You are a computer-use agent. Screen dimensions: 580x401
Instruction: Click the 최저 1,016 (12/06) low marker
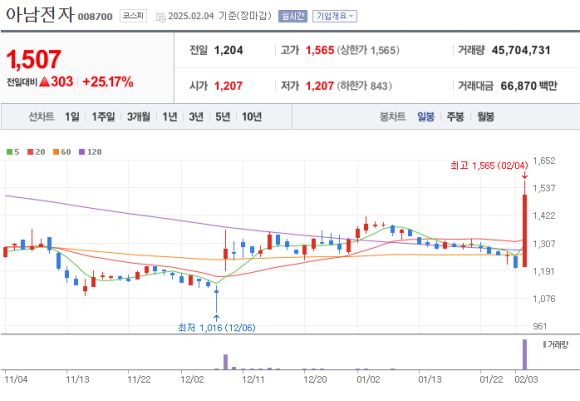pos(216,327)
